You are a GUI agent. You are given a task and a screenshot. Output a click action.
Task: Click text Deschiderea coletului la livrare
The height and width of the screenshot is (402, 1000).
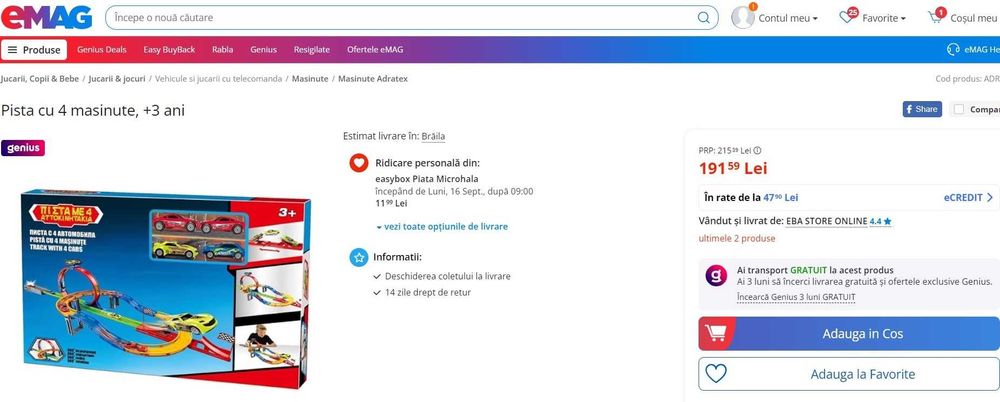coord(448,276)
